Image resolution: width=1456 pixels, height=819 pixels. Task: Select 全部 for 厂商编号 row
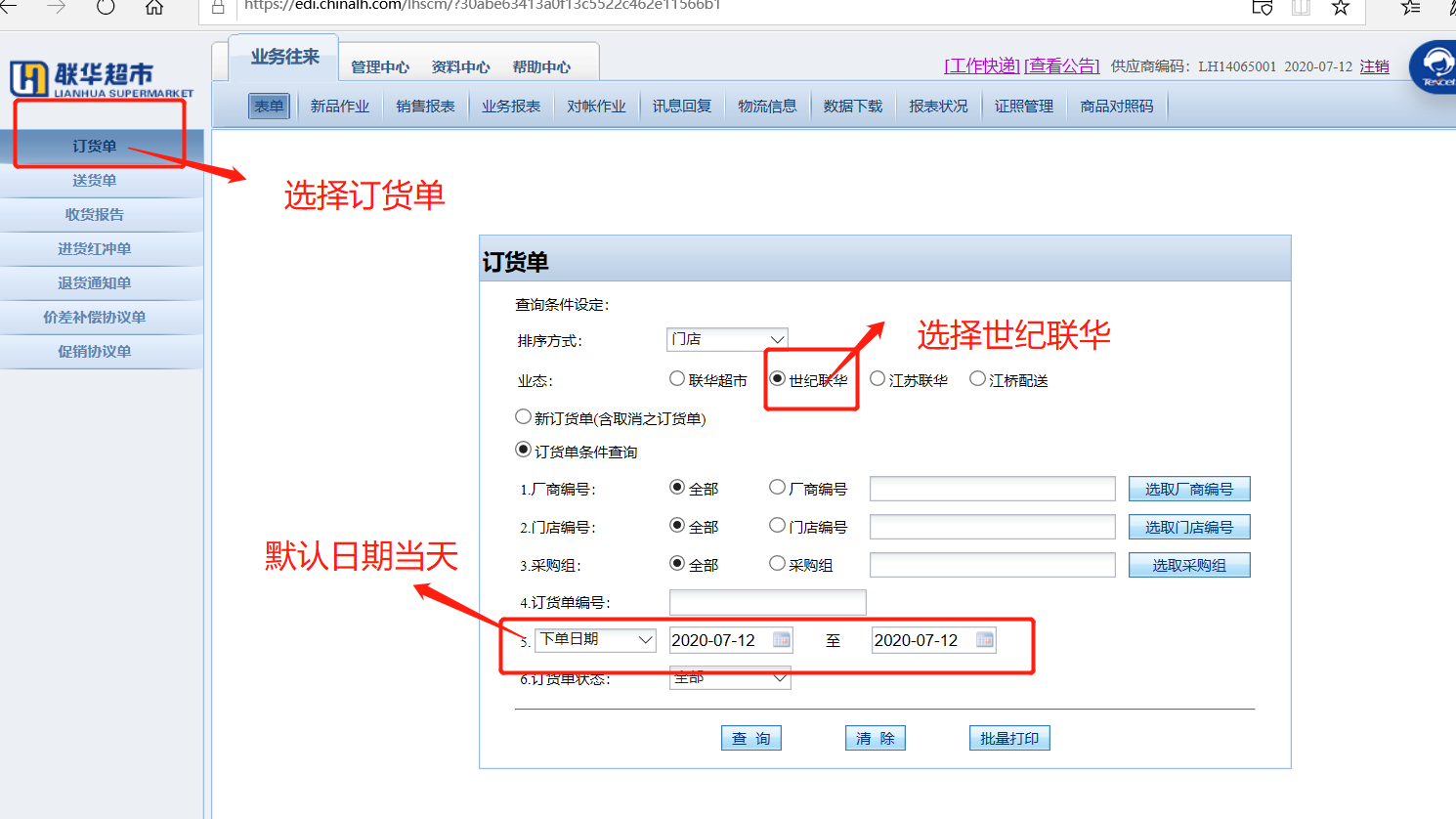click(x=677, y=487)
